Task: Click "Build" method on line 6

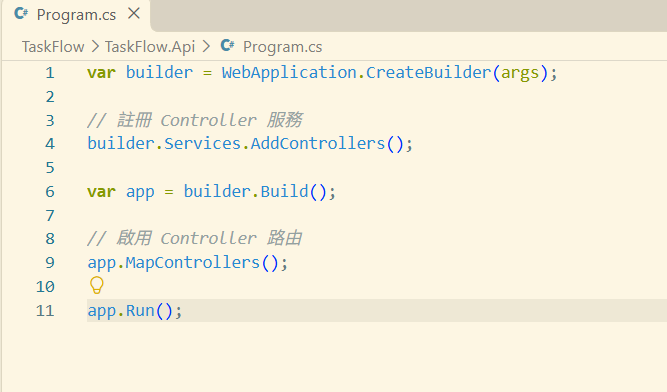Action: [284, 192]
